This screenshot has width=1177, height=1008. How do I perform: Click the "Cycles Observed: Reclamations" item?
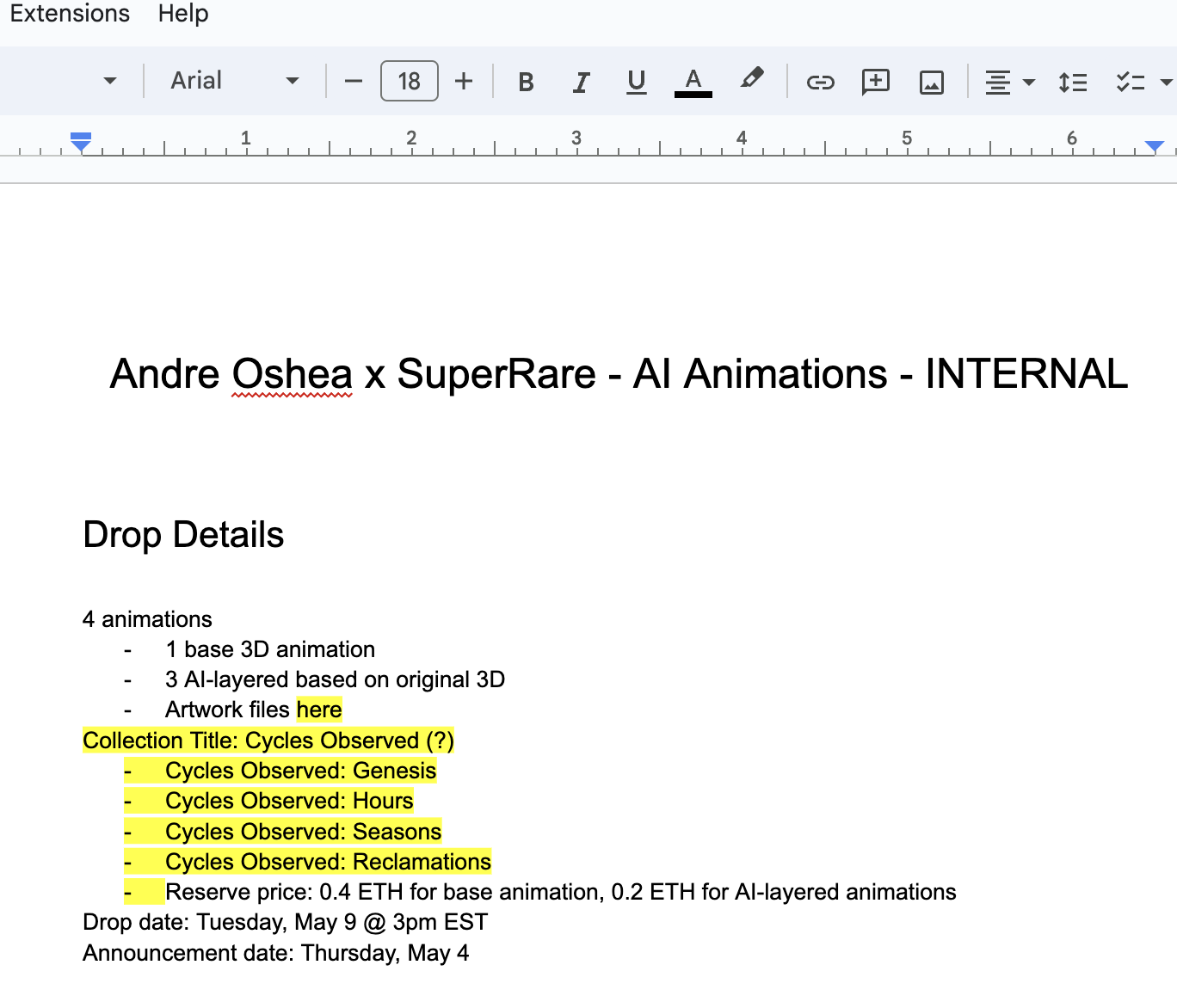[x=329, y=862]
